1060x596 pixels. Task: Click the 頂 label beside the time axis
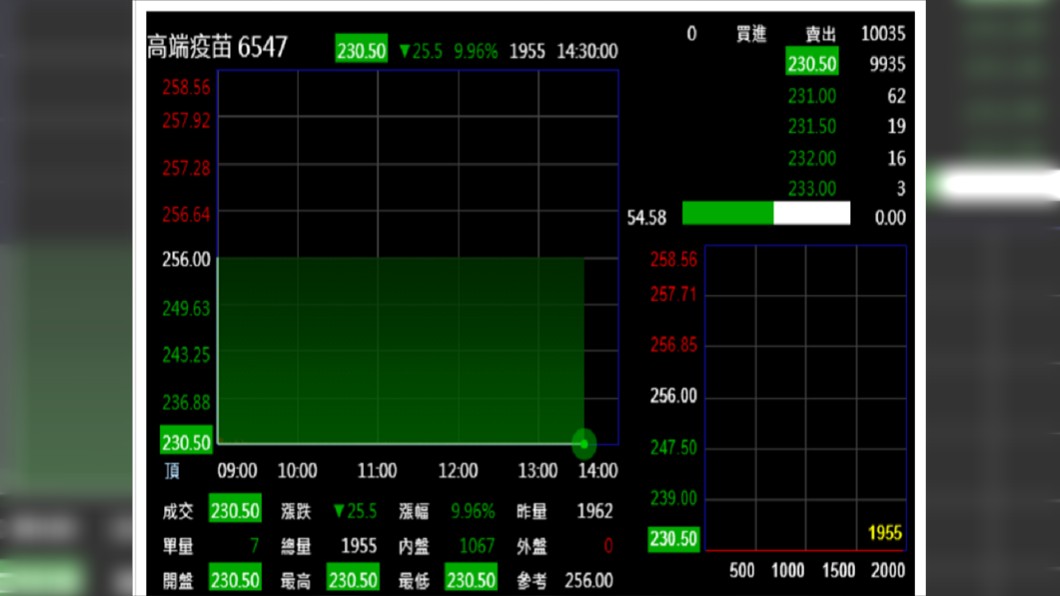pos(172,470)
